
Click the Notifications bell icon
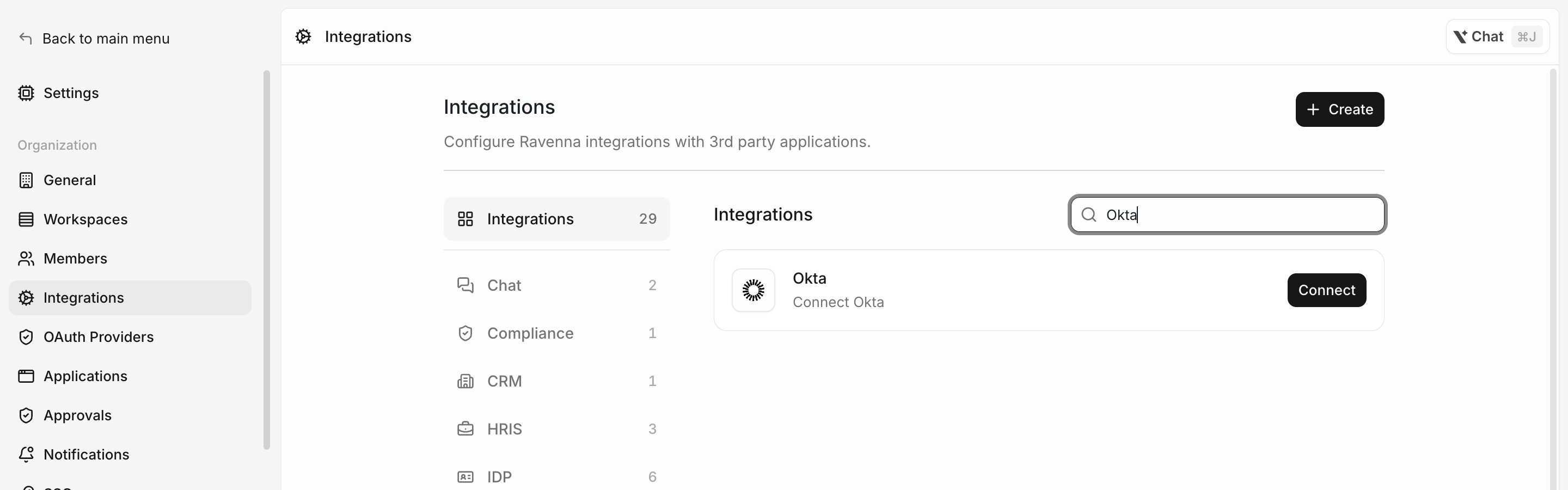[x=26, y=455]
